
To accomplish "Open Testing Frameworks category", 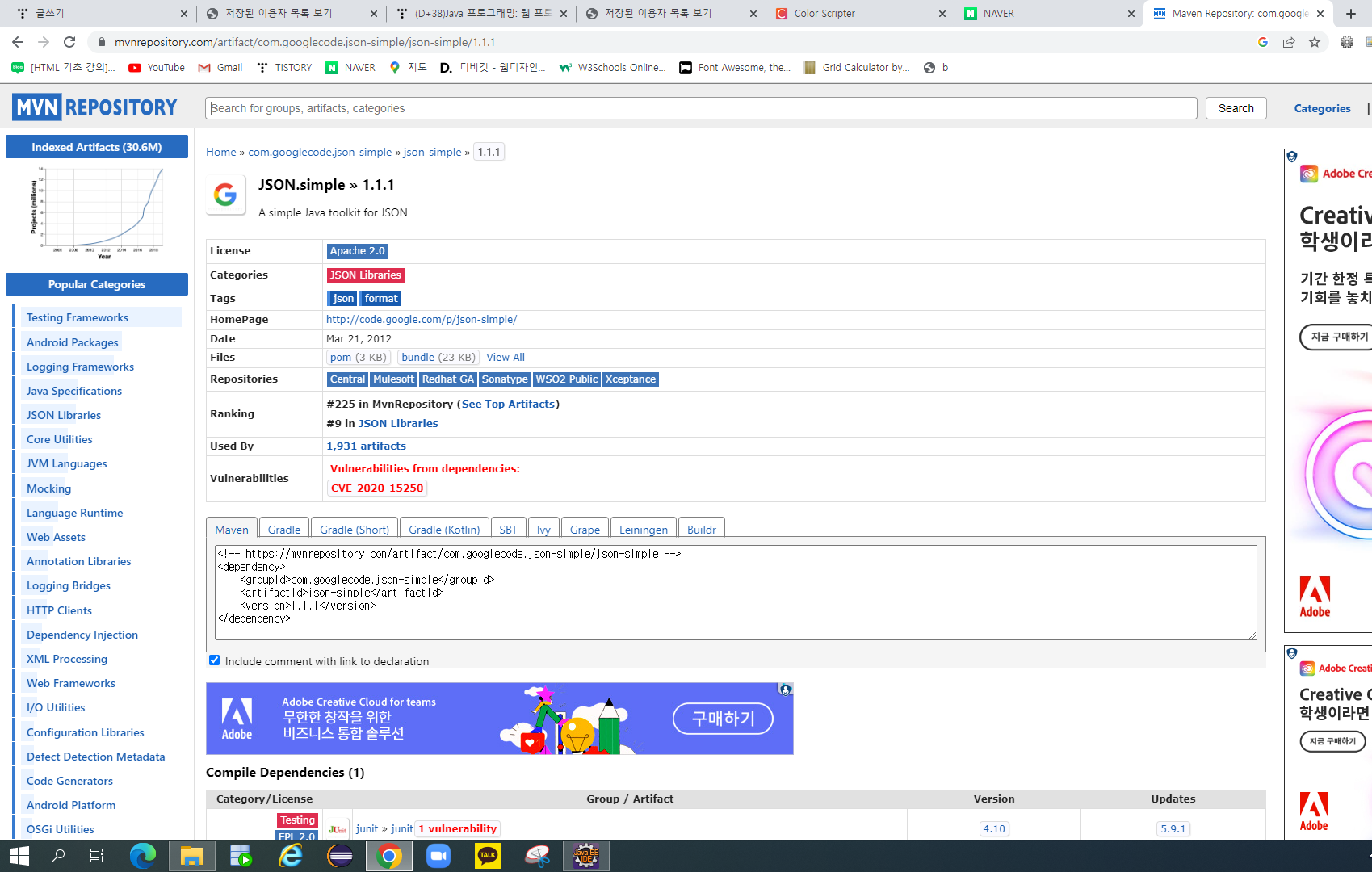I will tap(78, 317).
